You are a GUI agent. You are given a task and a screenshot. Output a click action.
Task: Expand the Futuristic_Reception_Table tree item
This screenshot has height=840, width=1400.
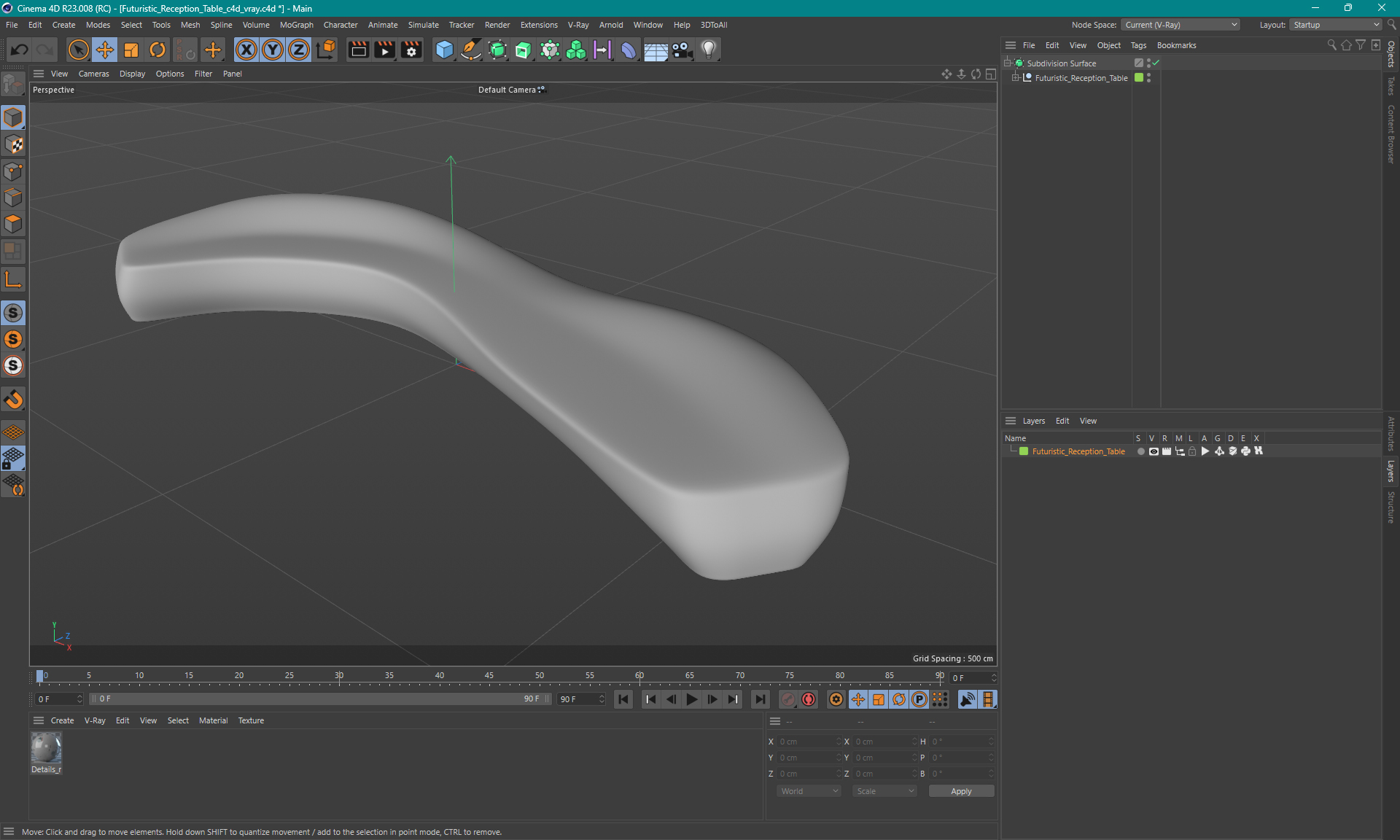click(1015, 78)
